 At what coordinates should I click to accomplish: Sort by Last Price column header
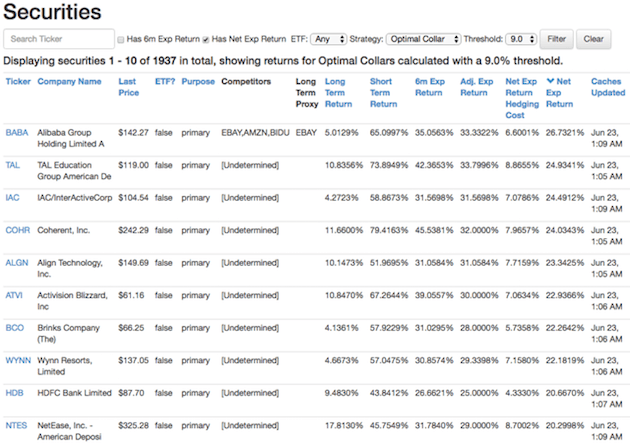pyautogui.click(x=128, y=87)
